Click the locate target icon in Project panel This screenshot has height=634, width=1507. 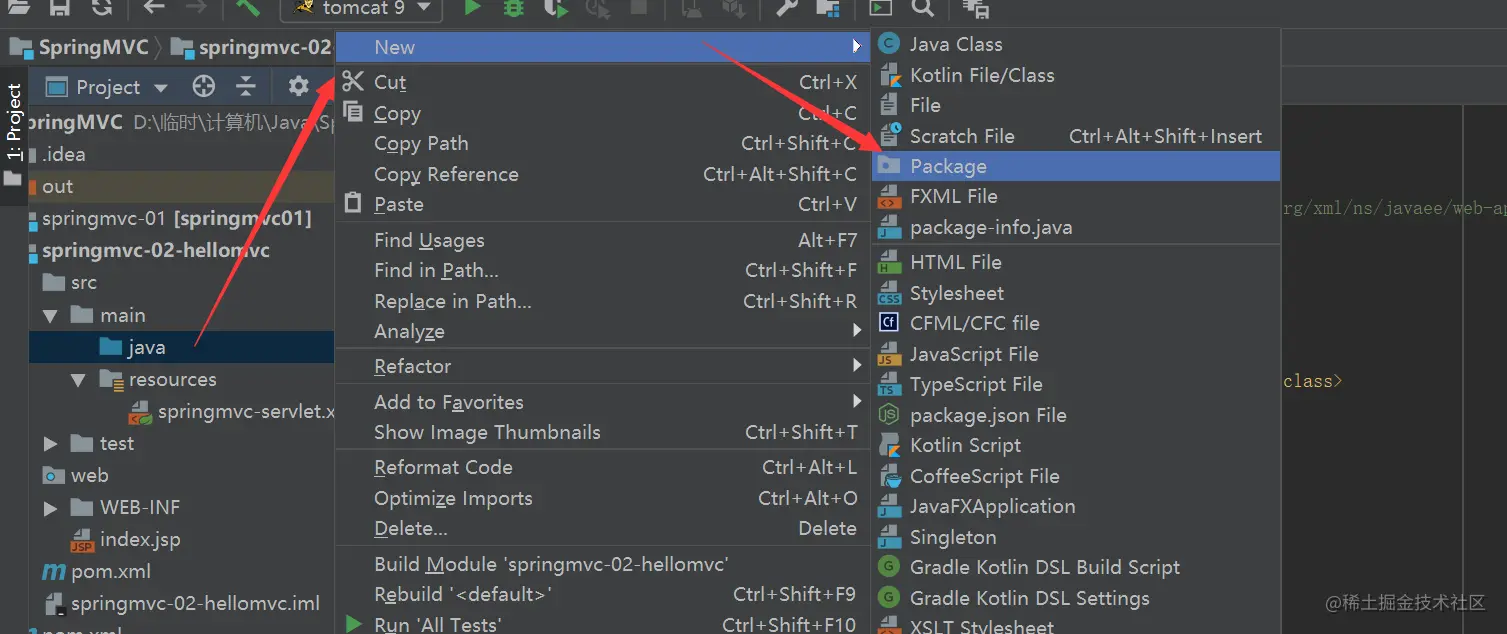pos(204,87)
